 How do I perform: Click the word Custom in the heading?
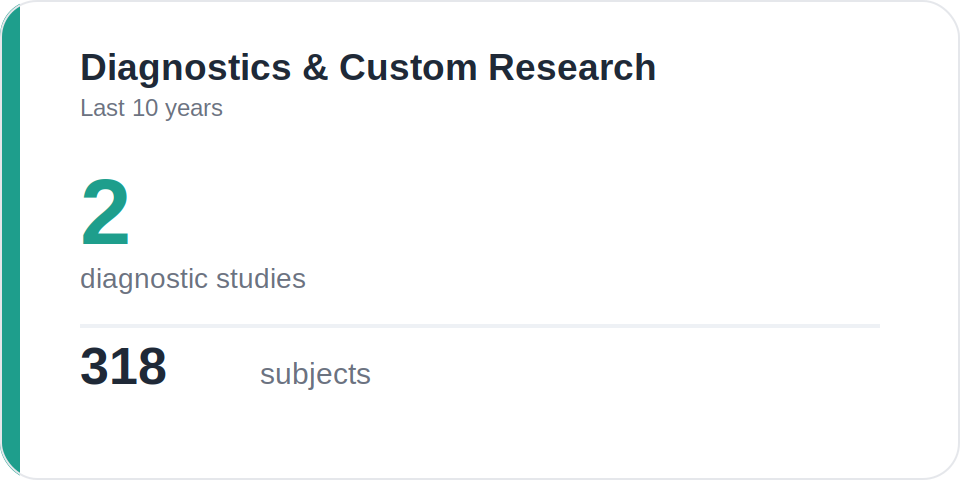(x=408, y=67)
